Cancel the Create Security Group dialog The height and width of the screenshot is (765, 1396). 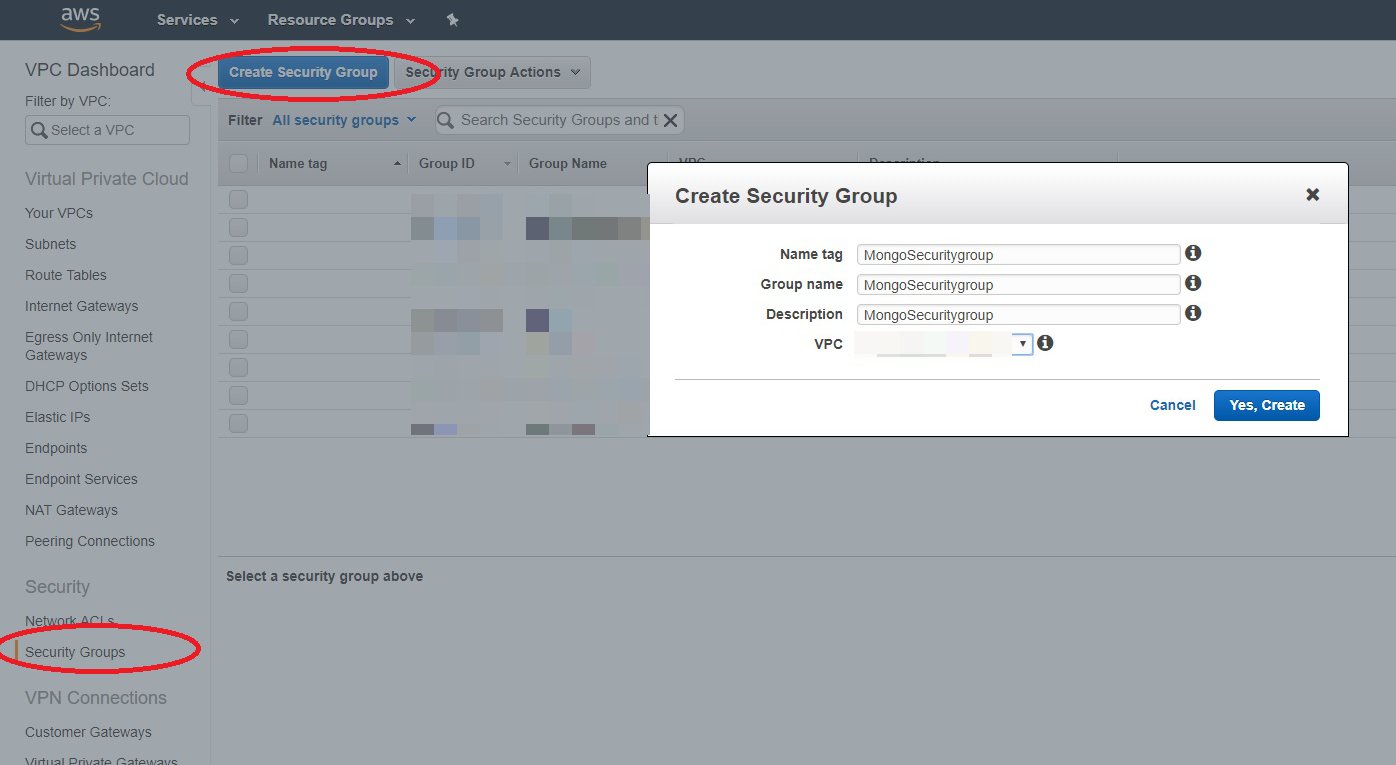tap(1173, 405)
